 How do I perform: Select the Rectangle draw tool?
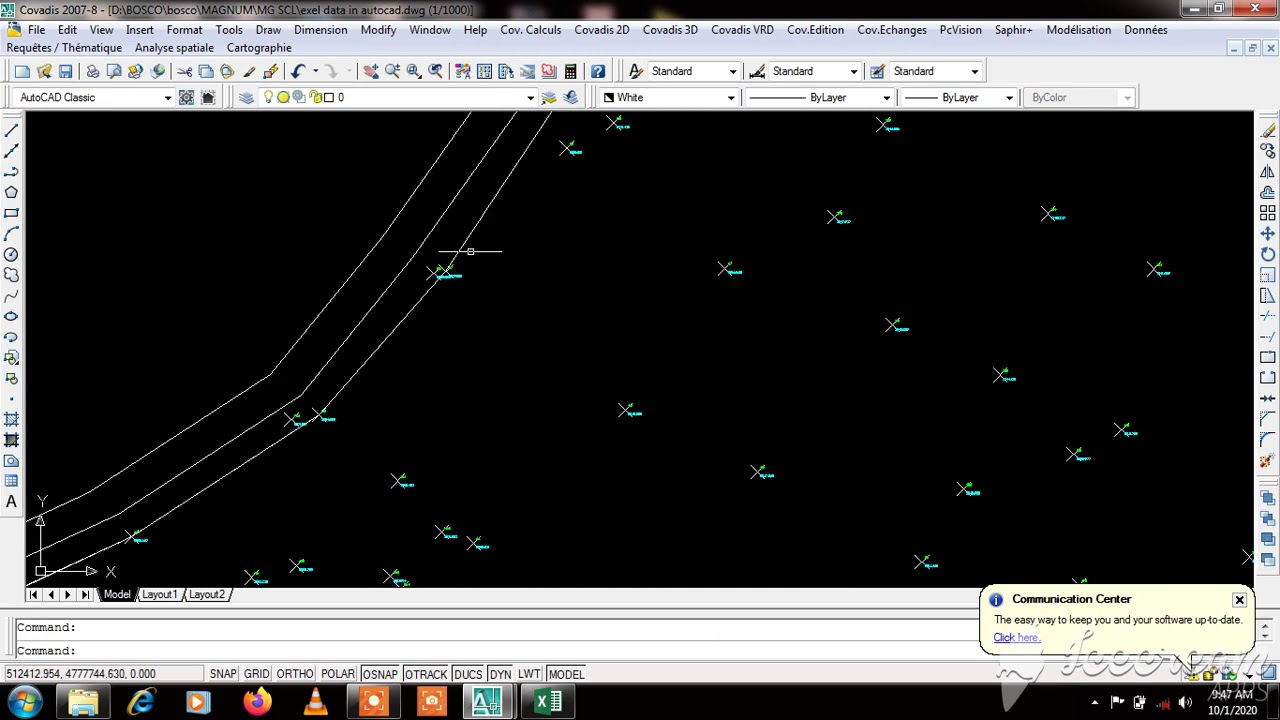(11, 213)
